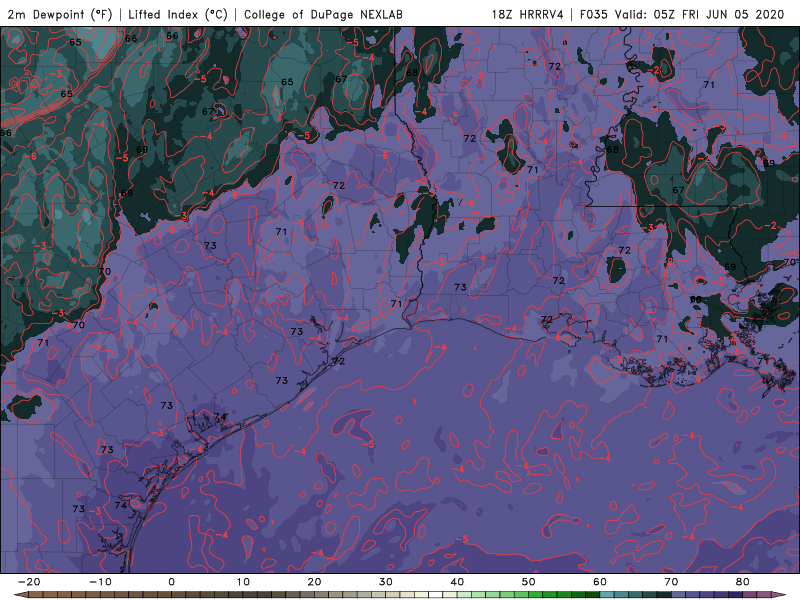Click the '0' color scale label
The width and height of the screenshot is (800, 600).
171,582
